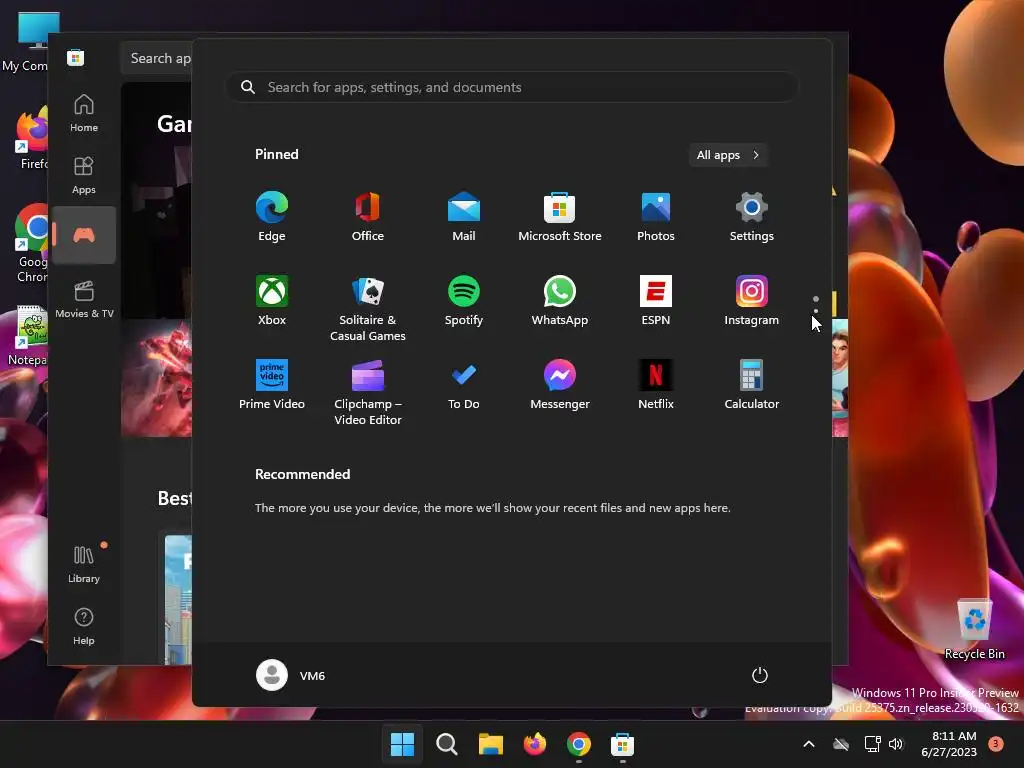The width and height of the screenshot is (1024, 768).
Task: Open WhatsApp from pinned apps
Action: pyautogui.click(x=560, y=300)
